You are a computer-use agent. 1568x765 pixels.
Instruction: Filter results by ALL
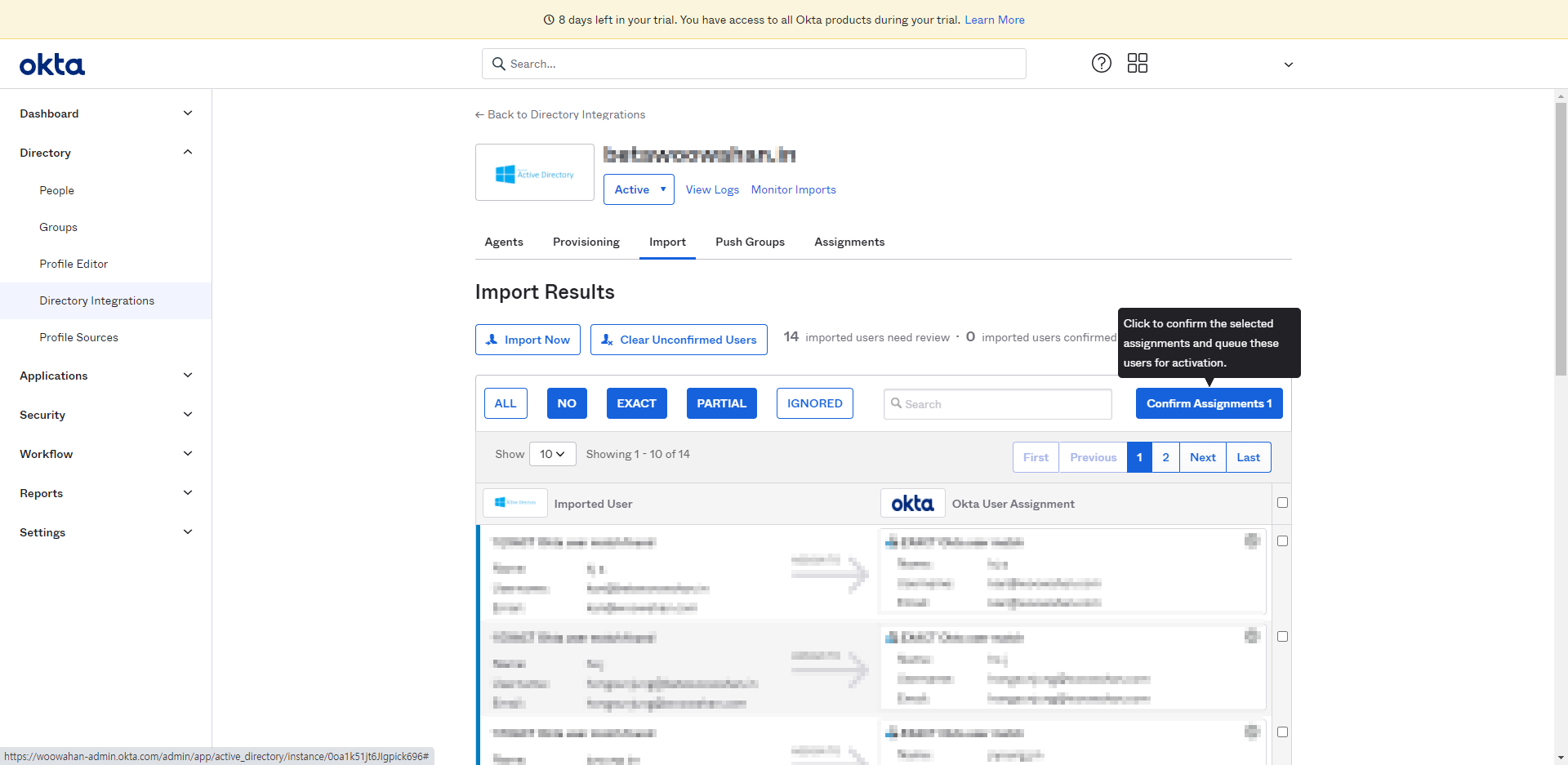(x=506, y=403)
